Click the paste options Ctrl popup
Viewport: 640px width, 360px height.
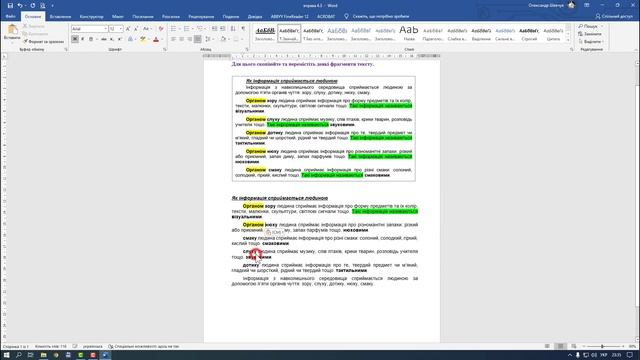click(x=275, y=232)
